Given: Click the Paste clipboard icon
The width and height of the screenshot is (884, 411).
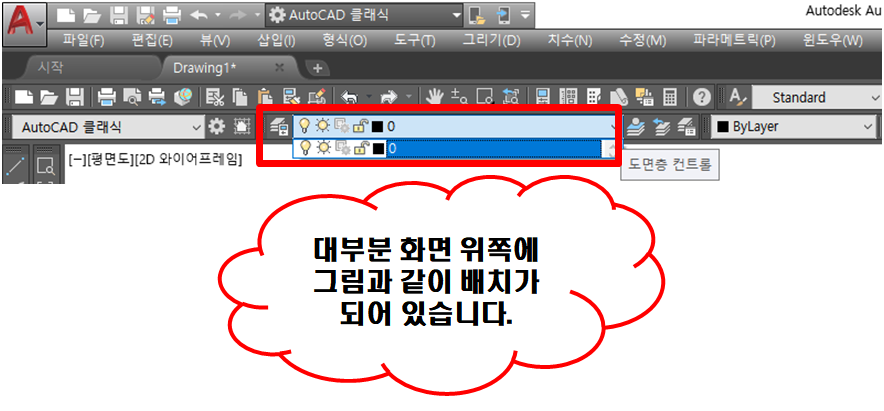Looking at the screenshot, I should pos(266,98).
